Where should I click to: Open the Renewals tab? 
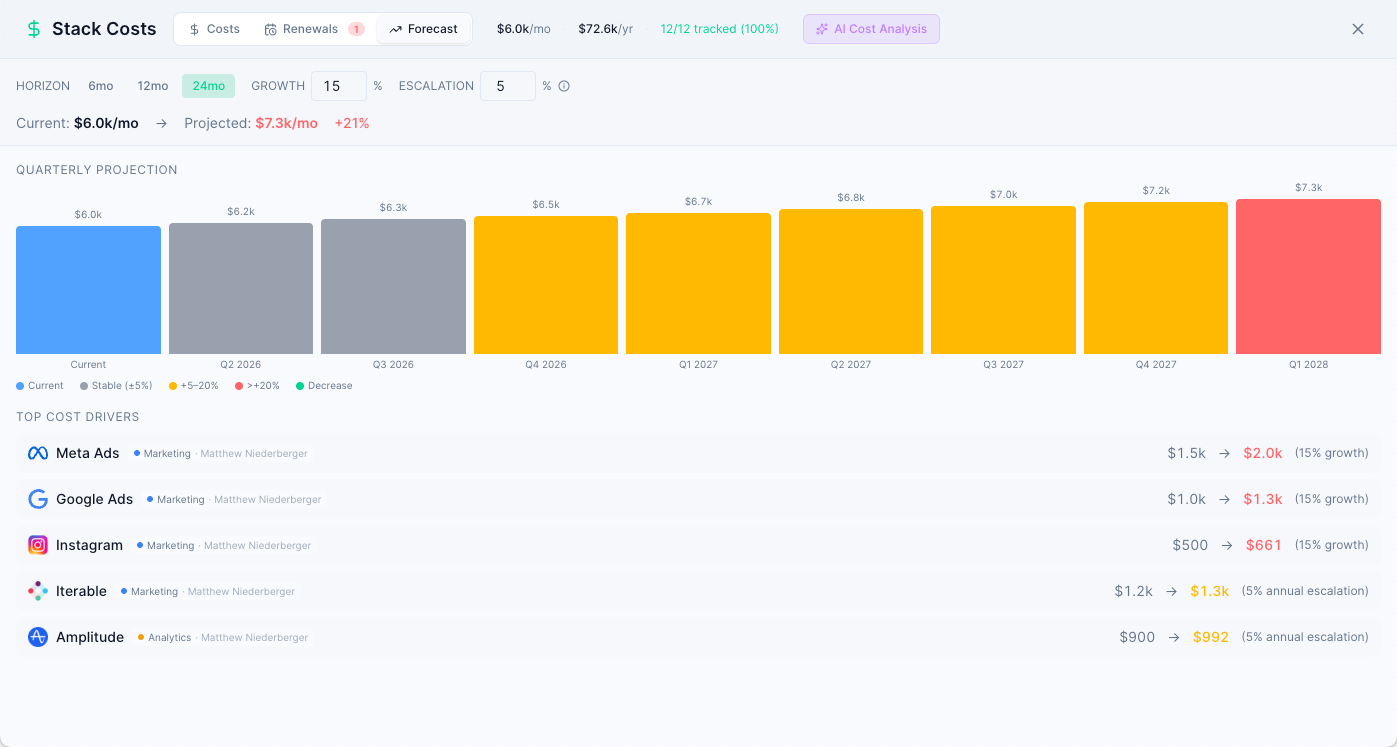pyautogui.click(x=310, y=29)
